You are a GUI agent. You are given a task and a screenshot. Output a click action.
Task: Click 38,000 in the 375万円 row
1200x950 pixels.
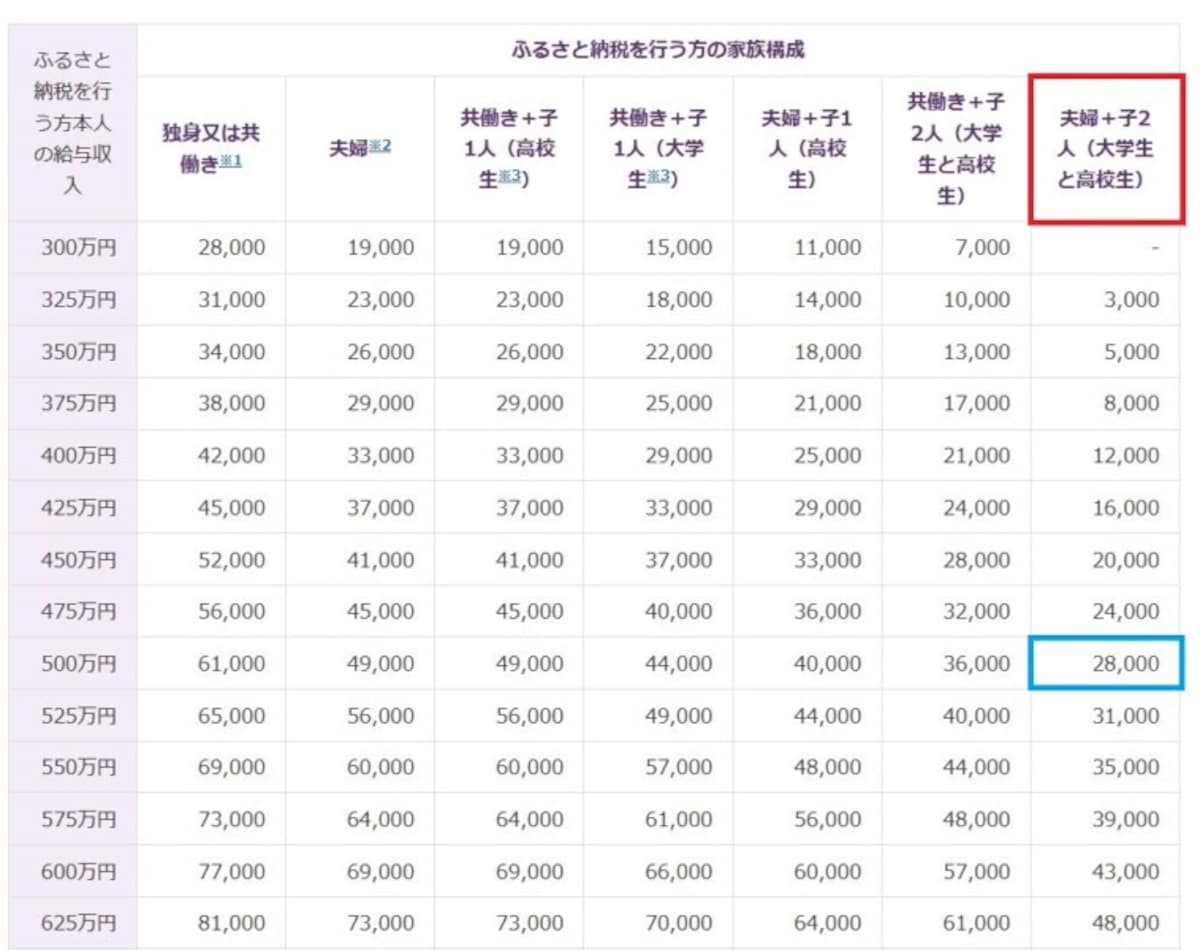click(x=232, y=404)
